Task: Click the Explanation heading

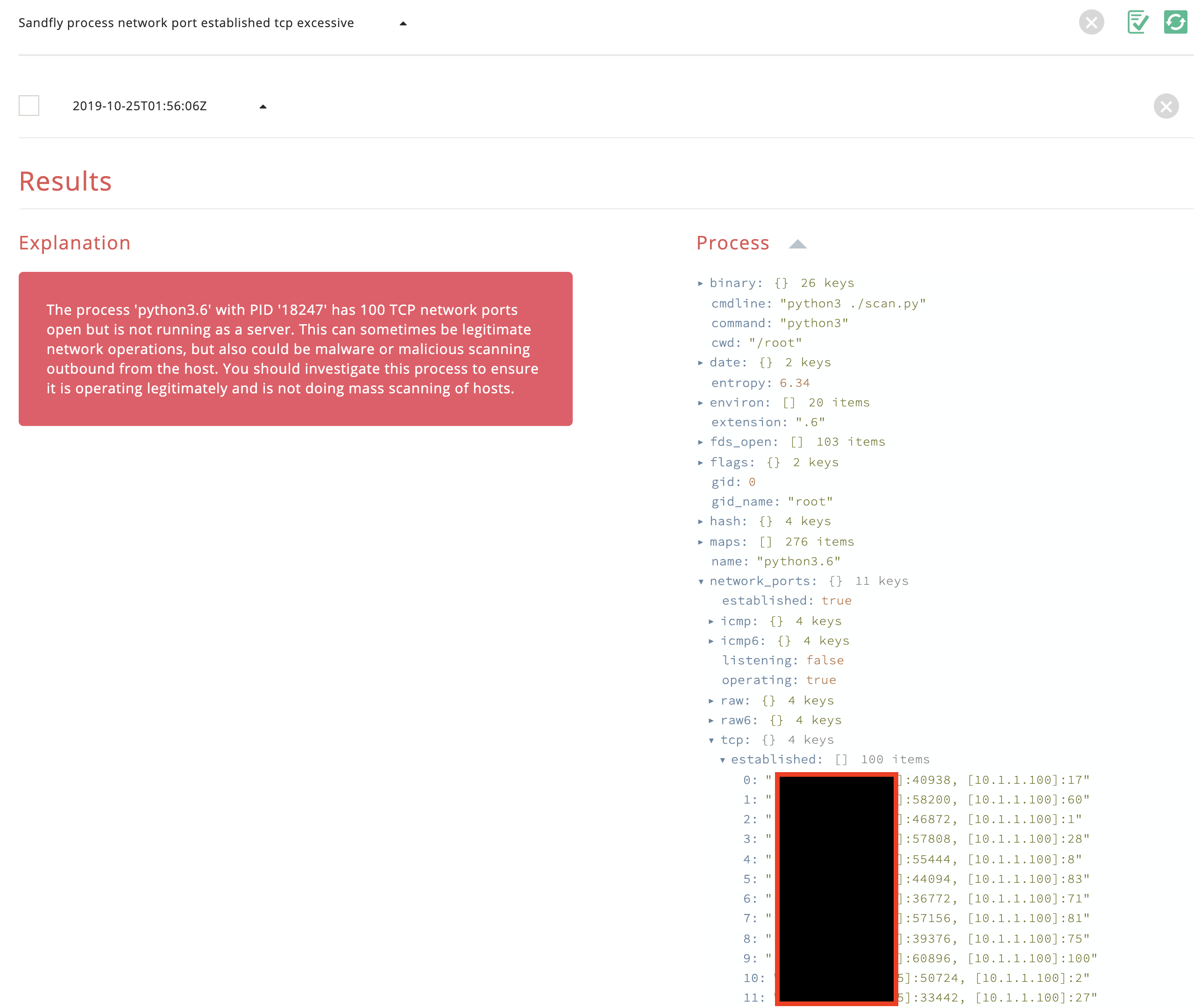Action: tap(75, 243)
